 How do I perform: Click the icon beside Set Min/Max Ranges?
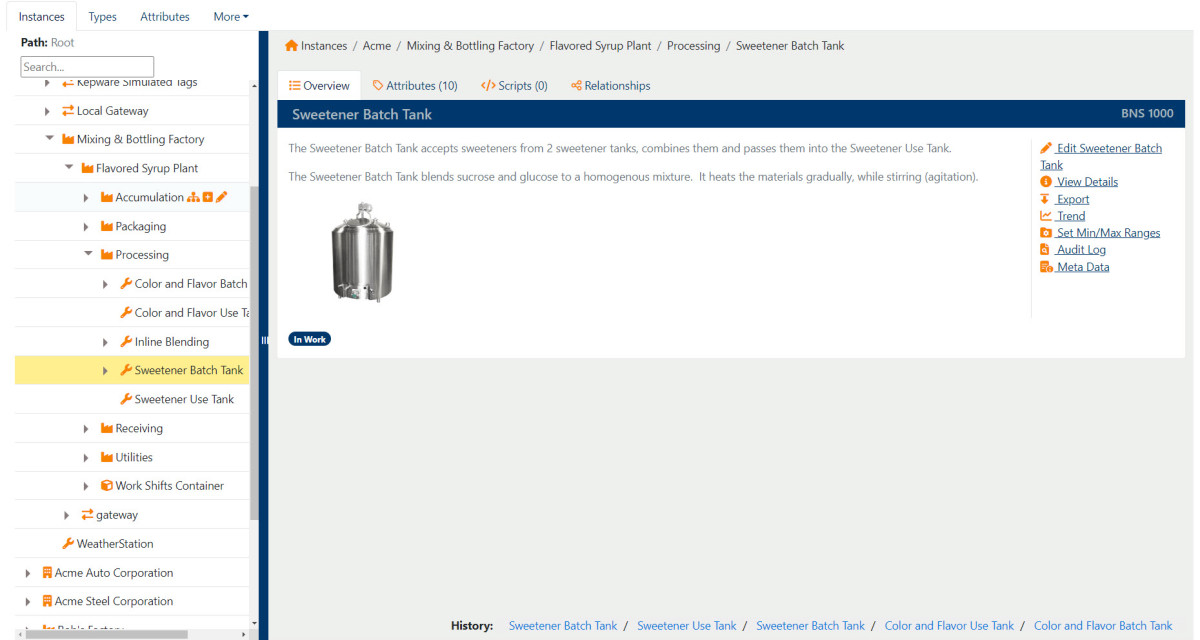(1046, 233)
